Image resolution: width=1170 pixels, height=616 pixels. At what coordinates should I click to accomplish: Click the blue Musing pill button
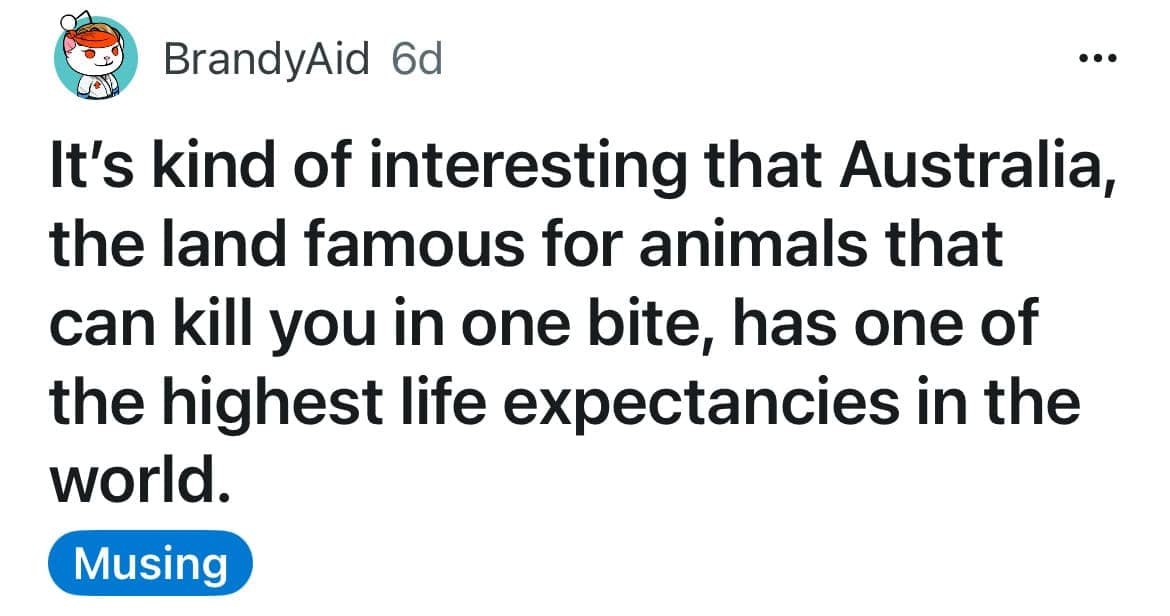coord(149,562)
